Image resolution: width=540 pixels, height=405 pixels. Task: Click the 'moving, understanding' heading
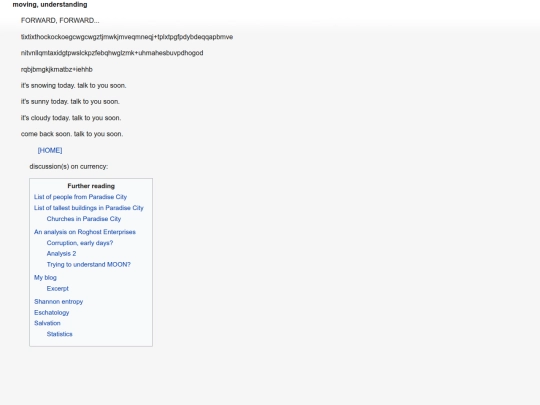pyautogui.click(x=50, y=5)
